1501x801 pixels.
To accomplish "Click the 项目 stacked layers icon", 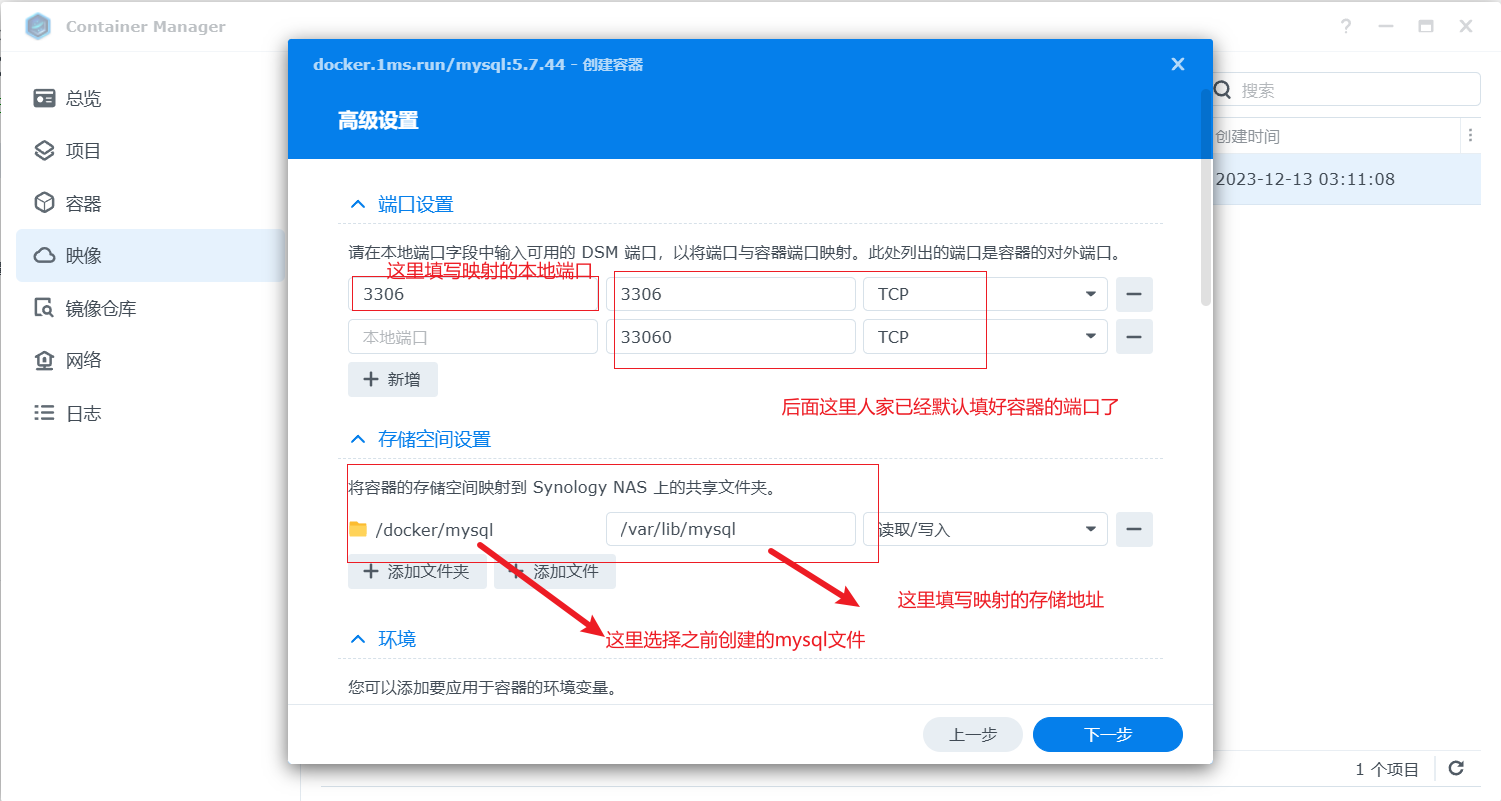I will coord(44,151).
